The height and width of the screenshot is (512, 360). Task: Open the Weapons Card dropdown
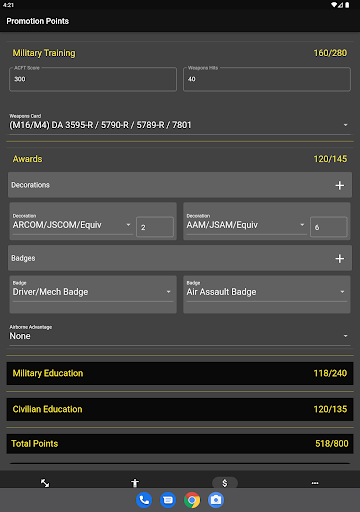click(180, 124)
